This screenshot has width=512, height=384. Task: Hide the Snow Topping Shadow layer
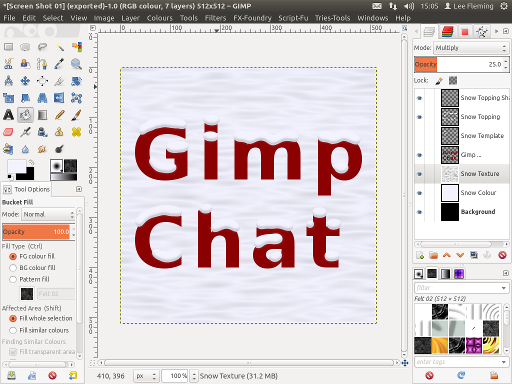tap(420, 98)
